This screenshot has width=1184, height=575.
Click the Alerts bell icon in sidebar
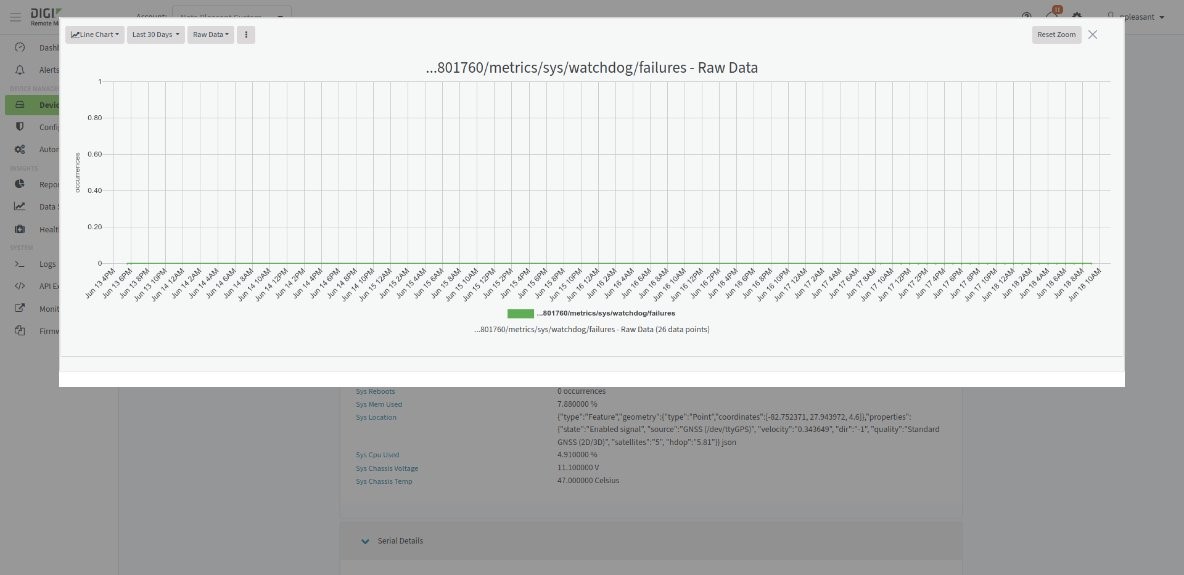[20, 70]
